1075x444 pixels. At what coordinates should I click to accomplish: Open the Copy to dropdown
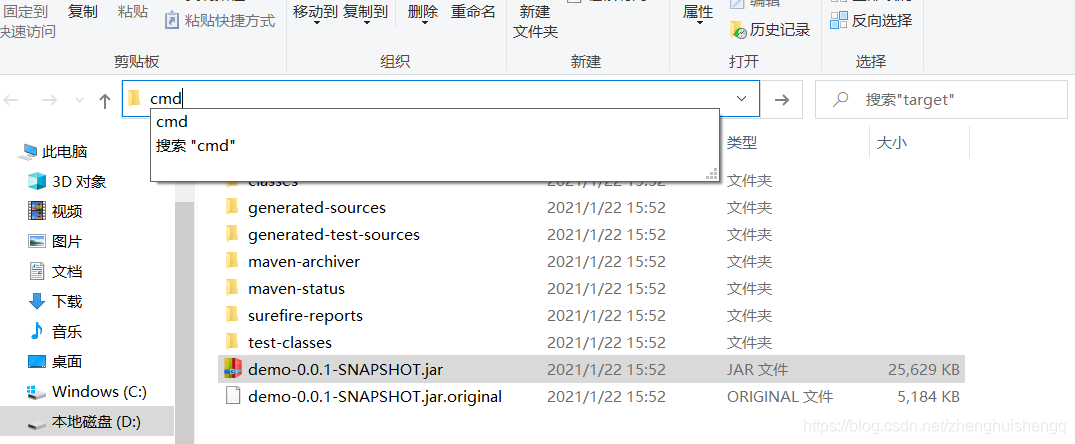pyautogui.click(x=365, y=15)
